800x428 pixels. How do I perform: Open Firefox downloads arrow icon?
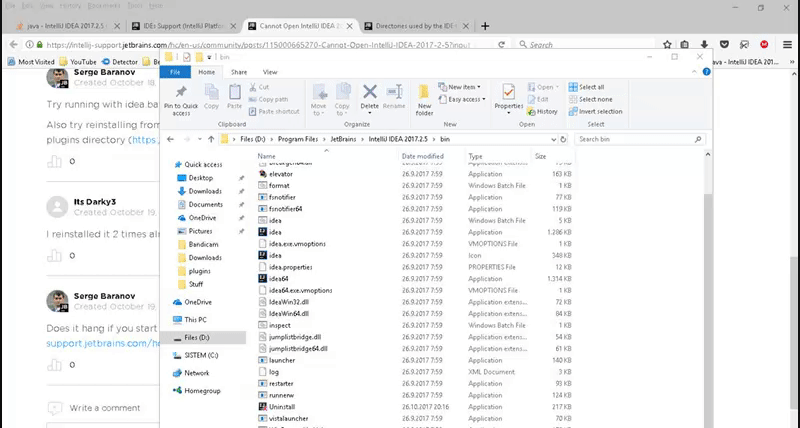[705, 45]
